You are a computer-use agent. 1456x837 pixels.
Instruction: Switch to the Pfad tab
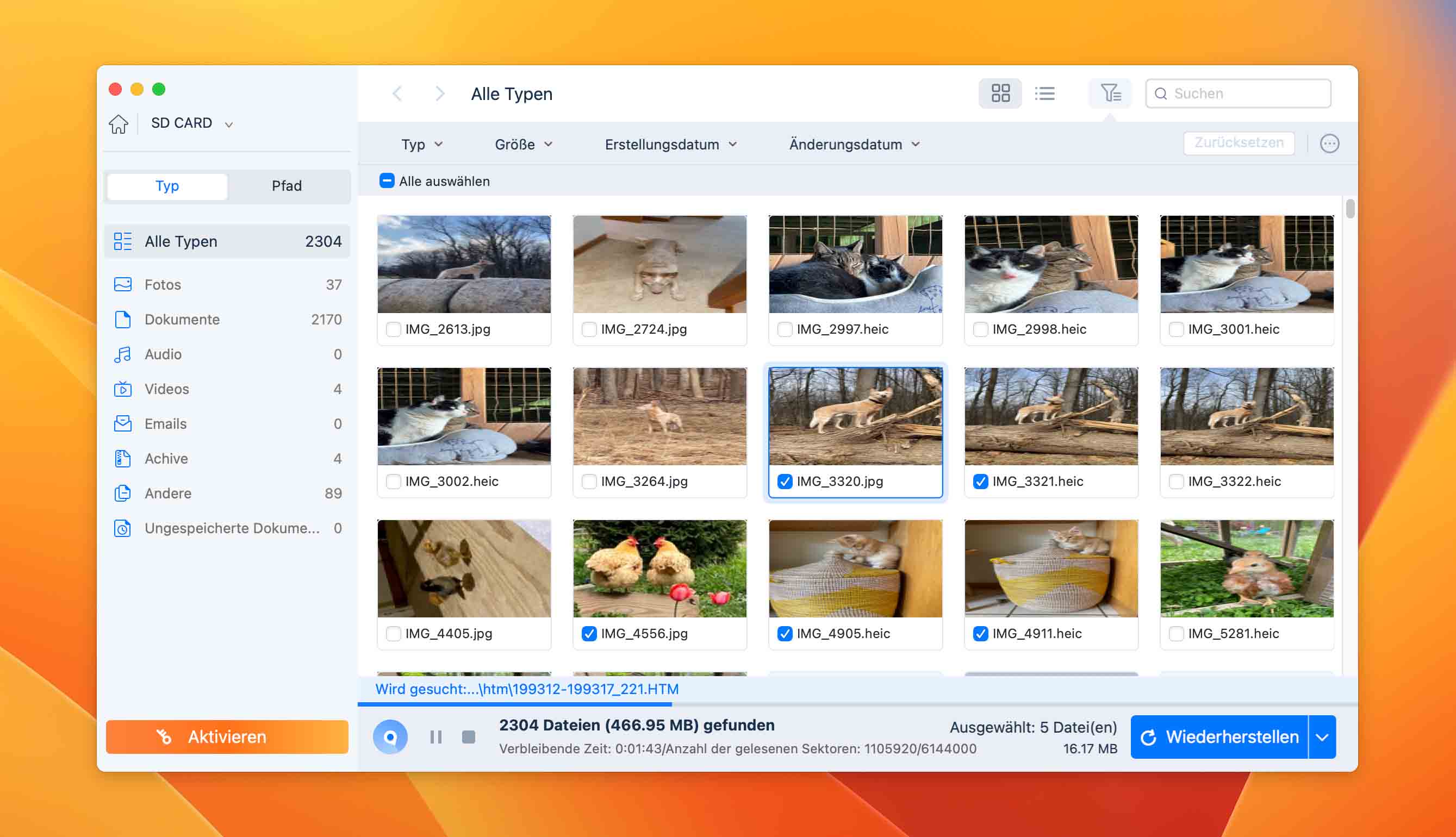(x=287, y=186)
